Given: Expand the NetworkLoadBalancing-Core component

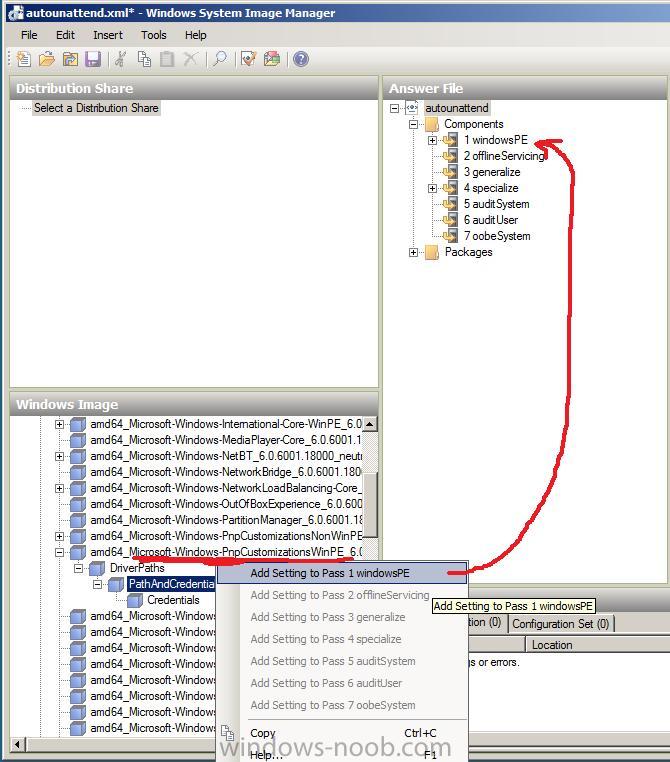Looking at the screenshot, I should [59, 488].
